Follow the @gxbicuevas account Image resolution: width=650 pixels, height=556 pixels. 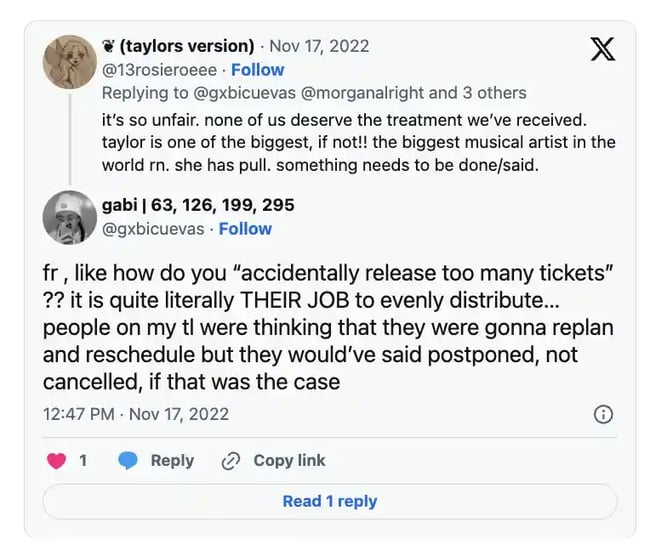(x=245, y=228)
